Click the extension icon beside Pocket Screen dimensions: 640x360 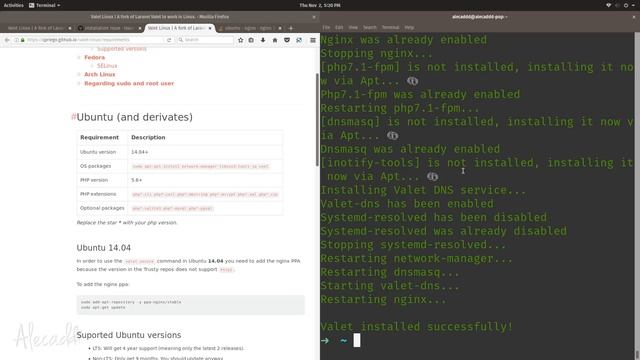tap(299, 40)
